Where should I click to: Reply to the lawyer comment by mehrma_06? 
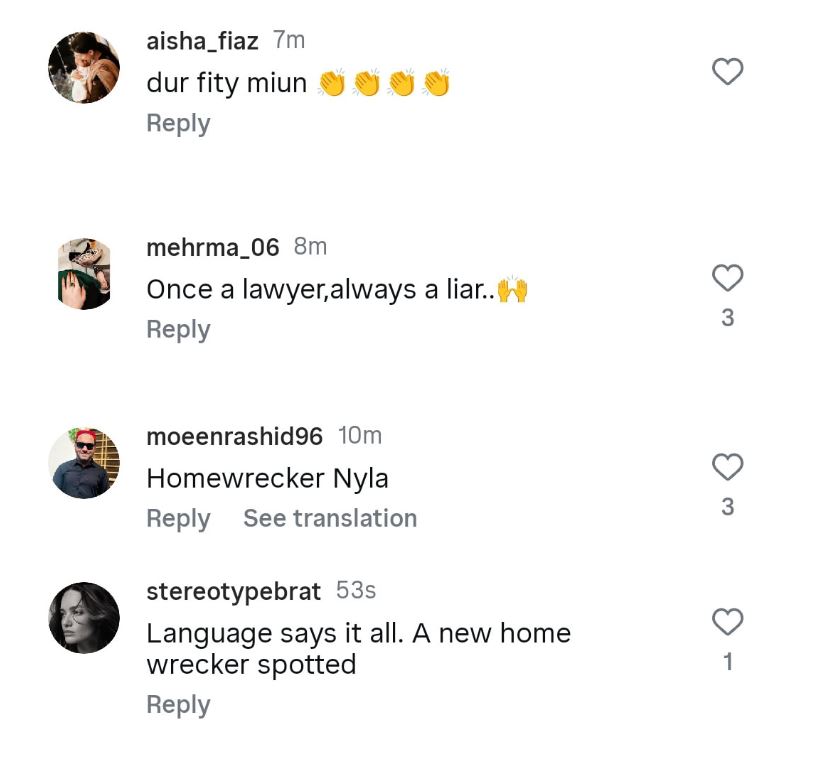coord(178,330)
